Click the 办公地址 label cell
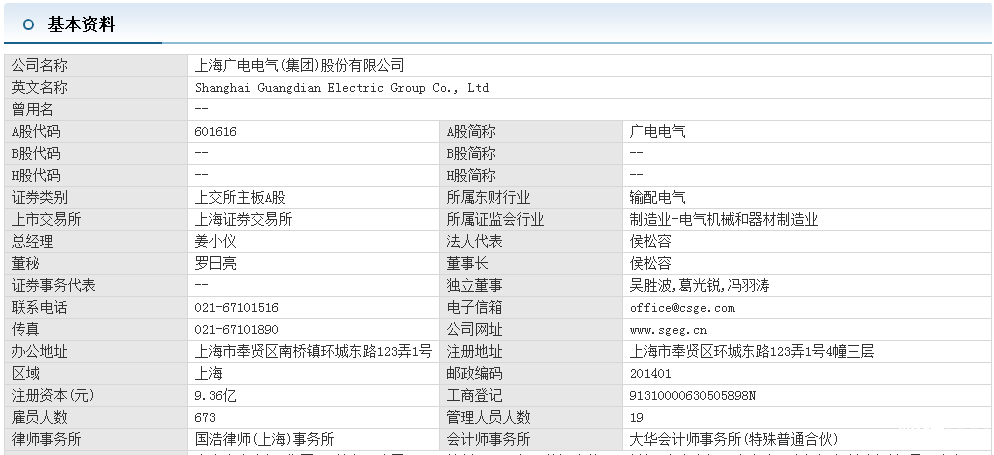 pos(96,352)
